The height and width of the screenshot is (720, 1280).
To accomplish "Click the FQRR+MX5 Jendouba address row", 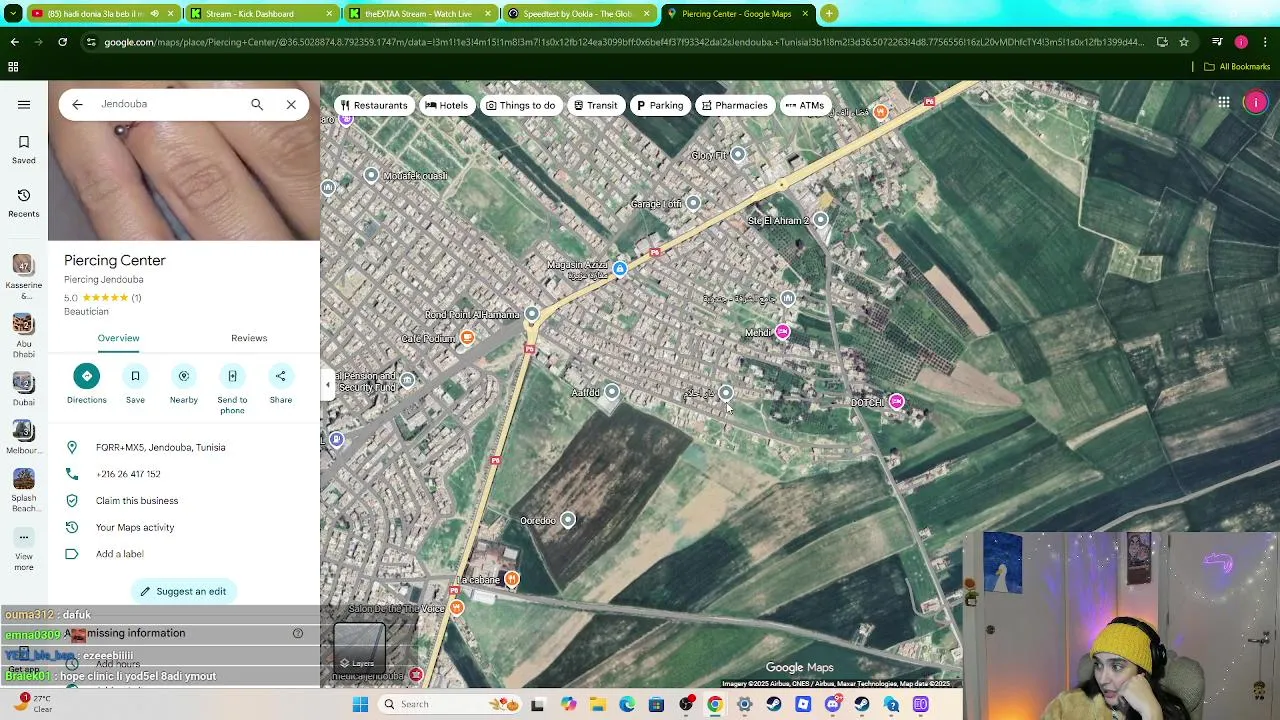I will [184, 447].
